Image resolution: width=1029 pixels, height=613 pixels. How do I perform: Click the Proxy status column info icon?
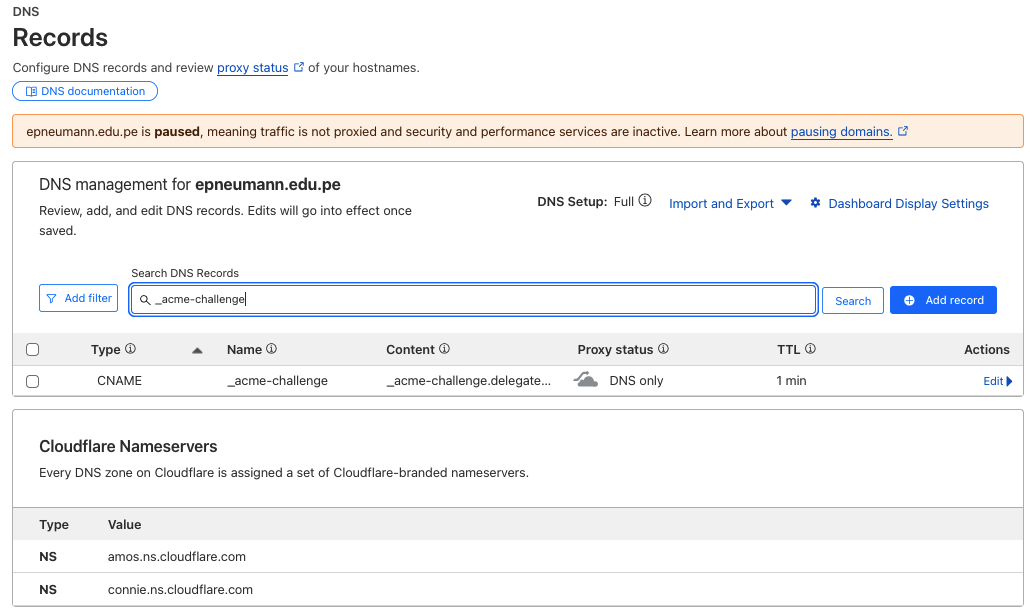(663, 349)
